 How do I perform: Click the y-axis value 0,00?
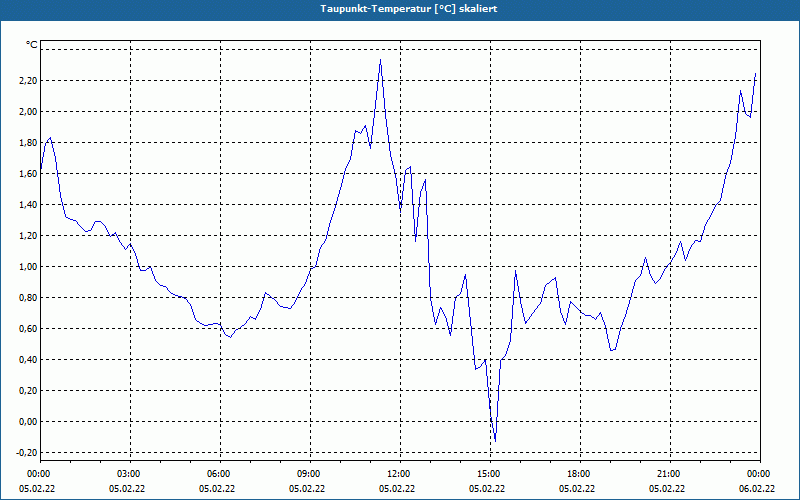click(x=28, y=422)
